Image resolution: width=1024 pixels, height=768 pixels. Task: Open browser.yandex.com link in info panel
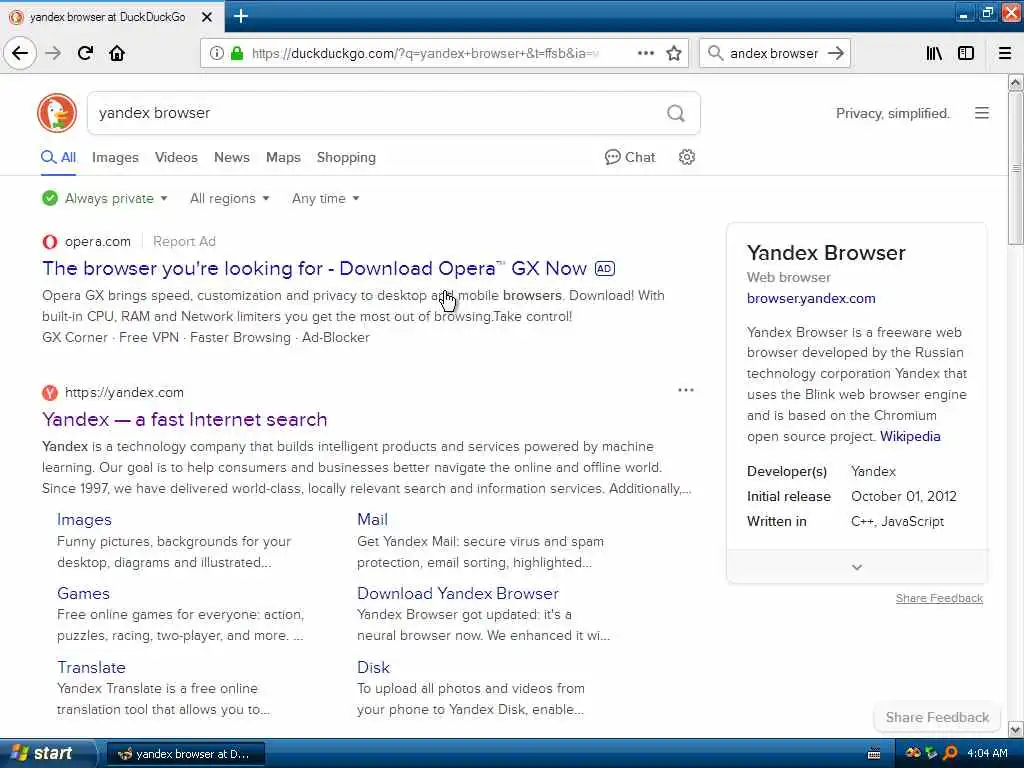pyautogui.click(x=811, y=298)
